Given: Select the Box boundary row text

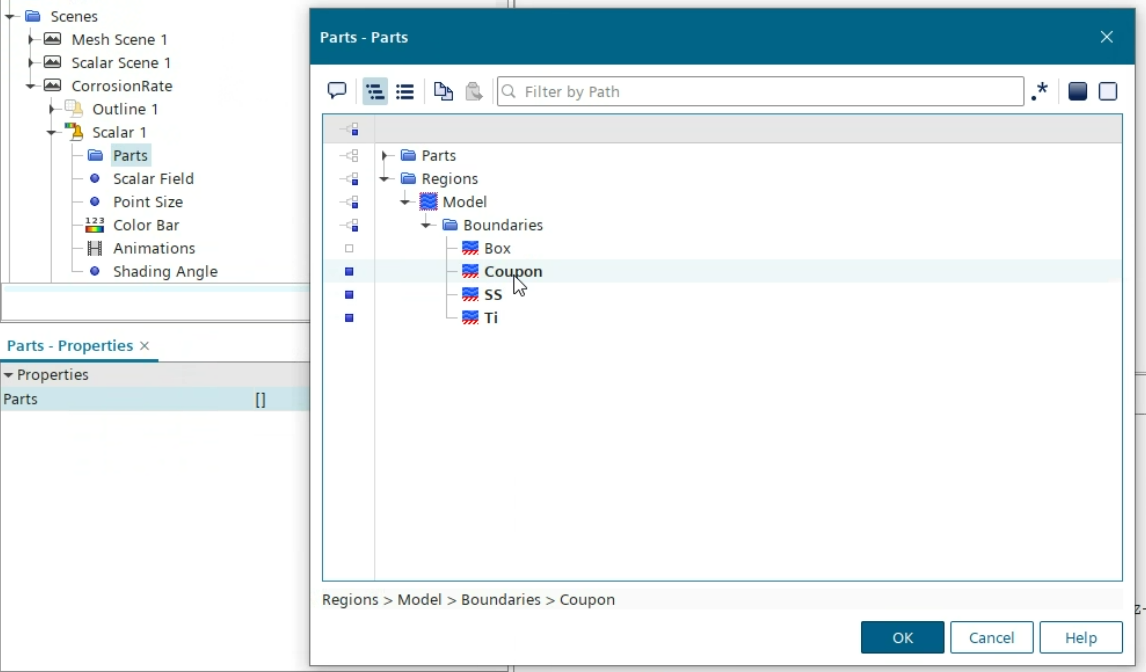Looking at the screenshot, I should (x=497, y=248).
